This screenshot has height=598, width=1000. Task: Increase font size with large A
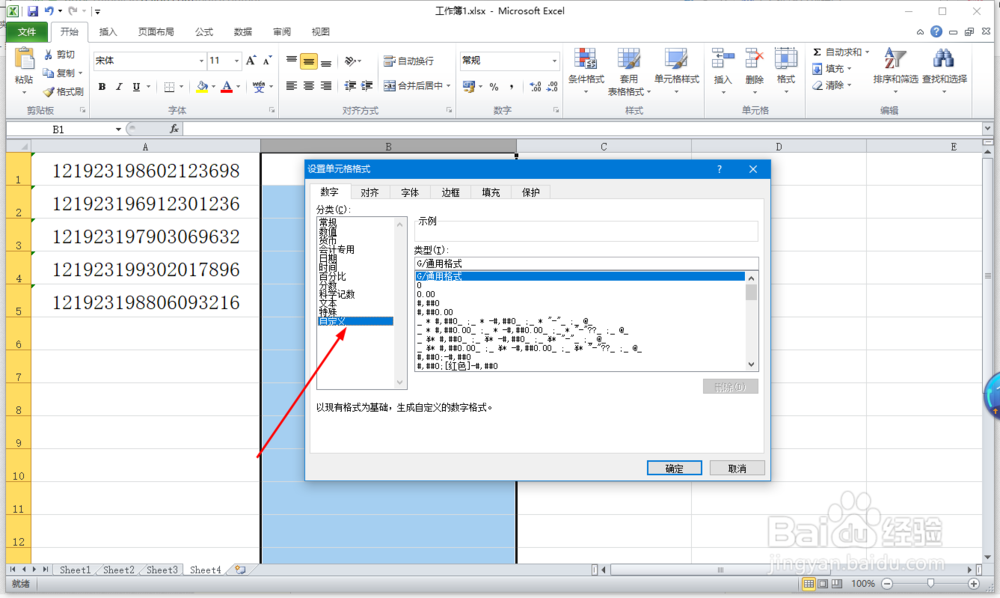251,61
